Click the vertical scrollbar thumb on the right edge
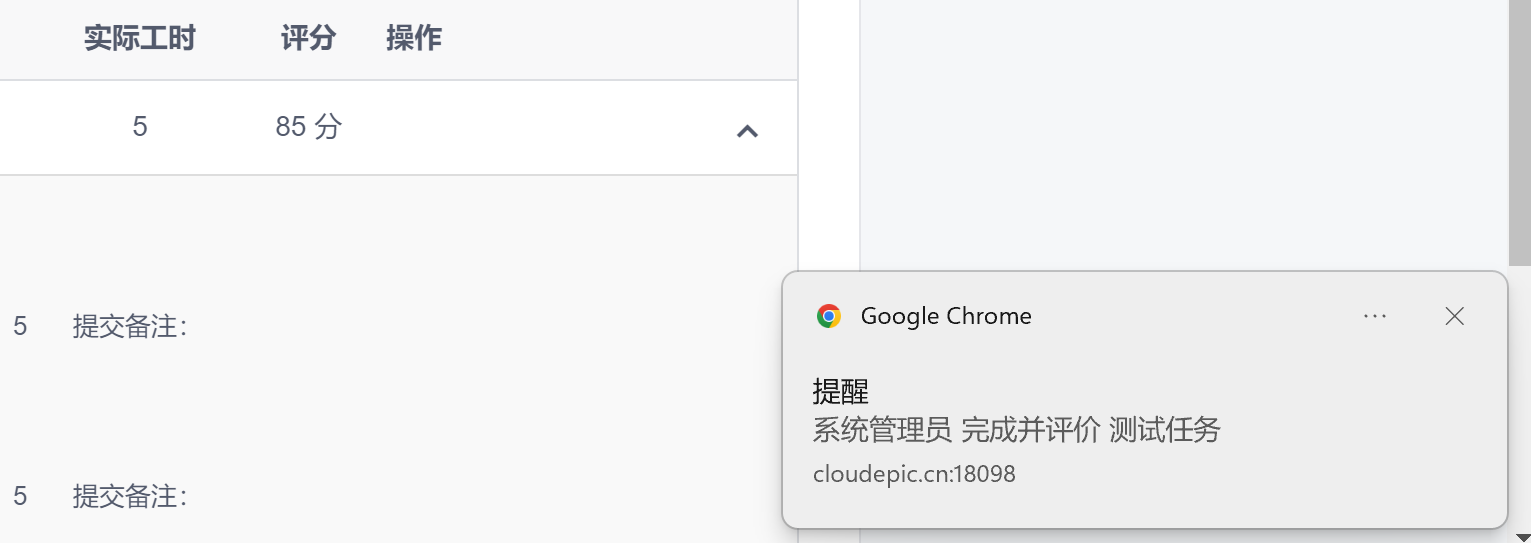Viewport: 1531px width, 543px height. point(1519,132)
